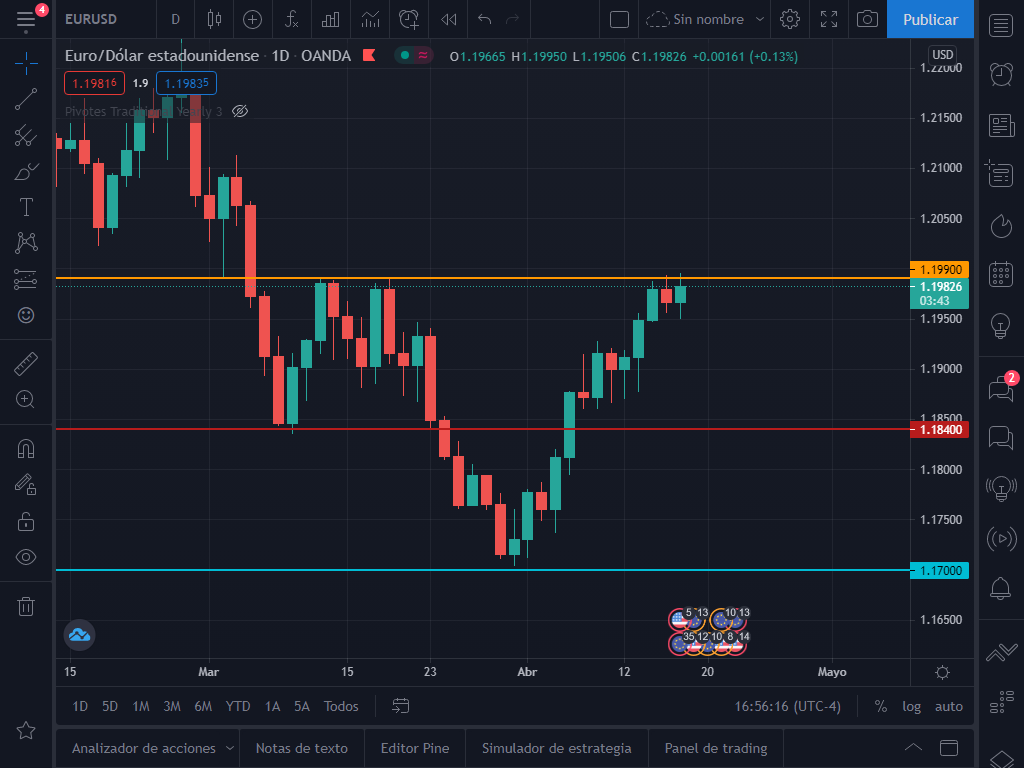Open the emoji icons tool

tap(26, 315)
